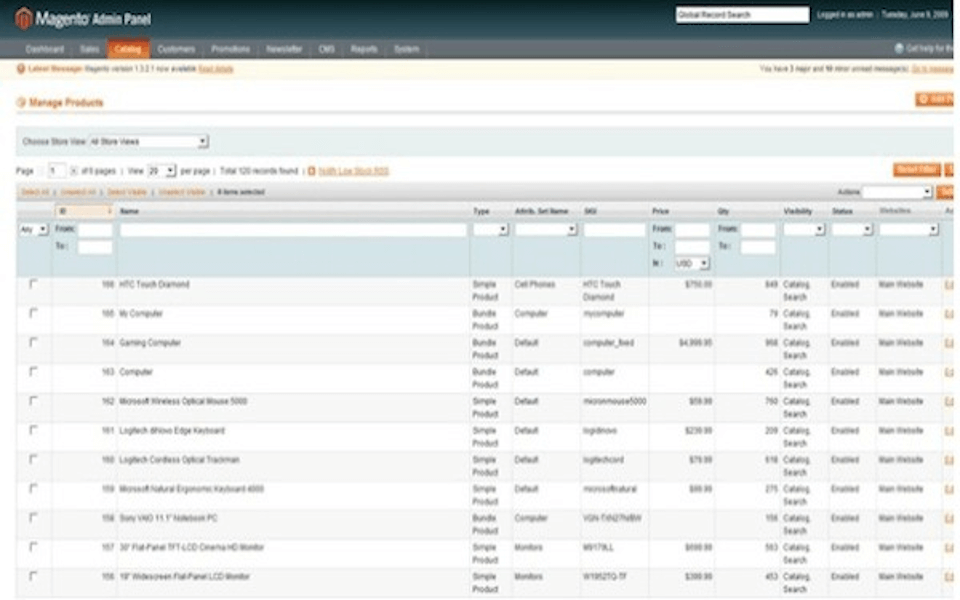Open the Sales menu
Image resolution: width=960 pixels, height=600 pixels.
coord(89,49)
